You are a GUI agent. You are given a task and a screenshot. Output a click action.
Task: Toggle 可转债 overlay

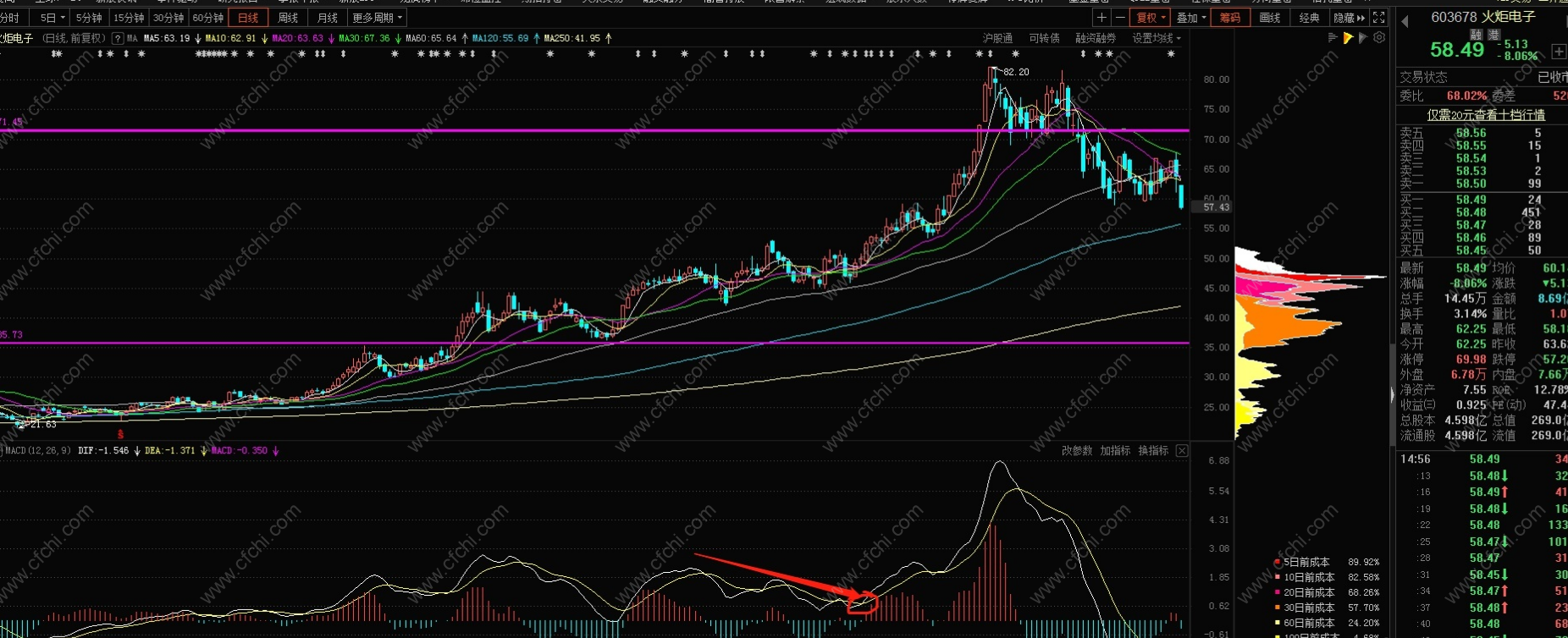tap(1044, 38)
